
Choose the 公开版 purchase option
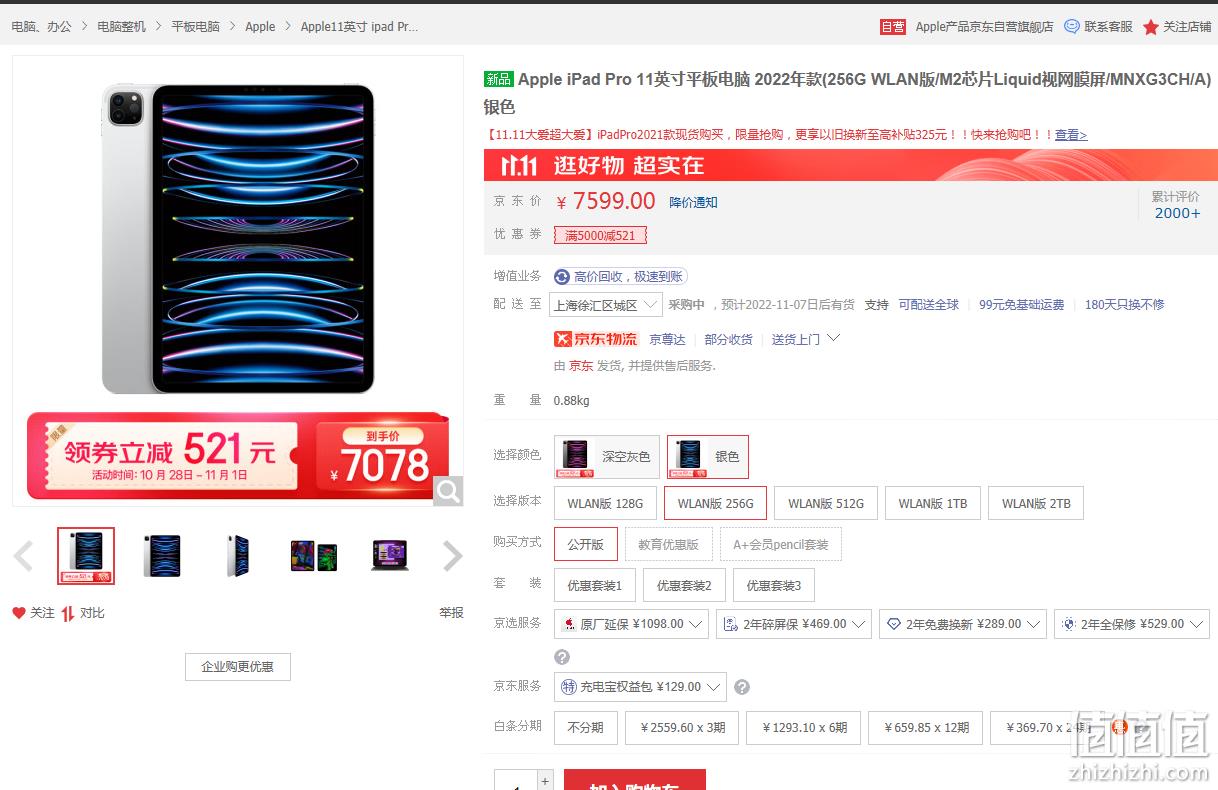[586, 544]
